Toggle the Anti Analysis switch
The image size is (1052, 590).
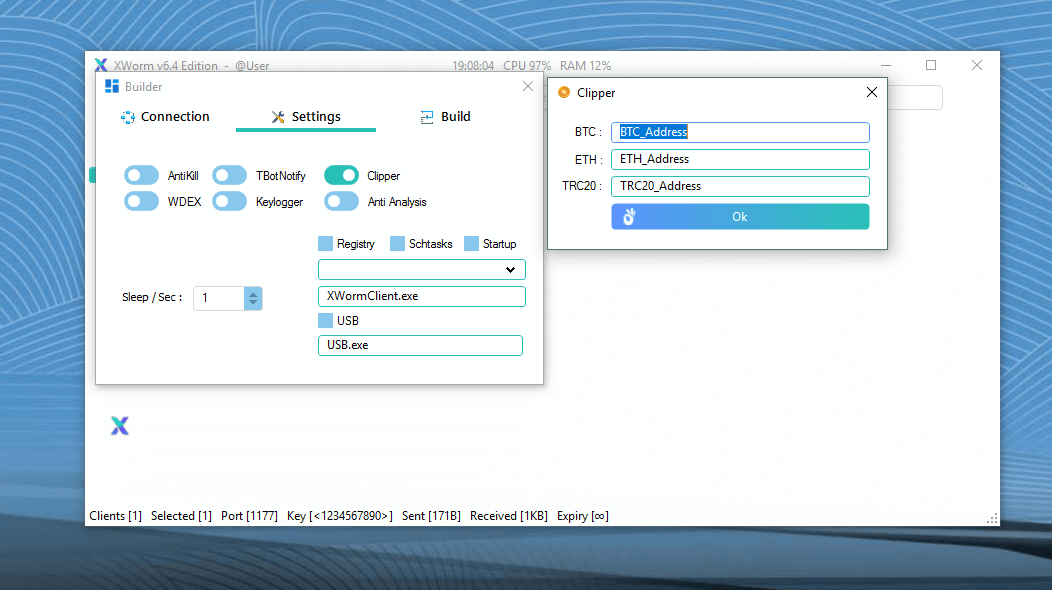(341, 202)
